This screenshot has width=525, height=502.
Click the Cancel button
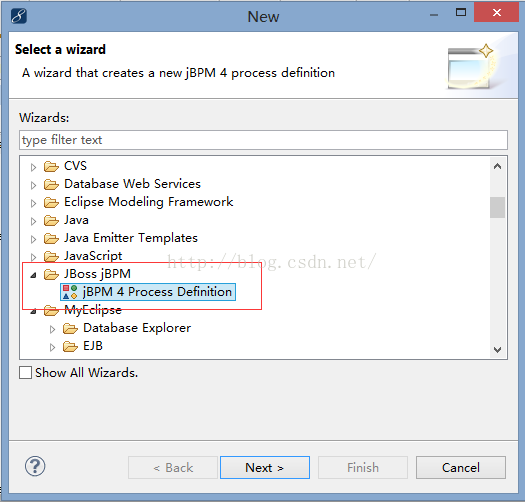tap(461, 468)
